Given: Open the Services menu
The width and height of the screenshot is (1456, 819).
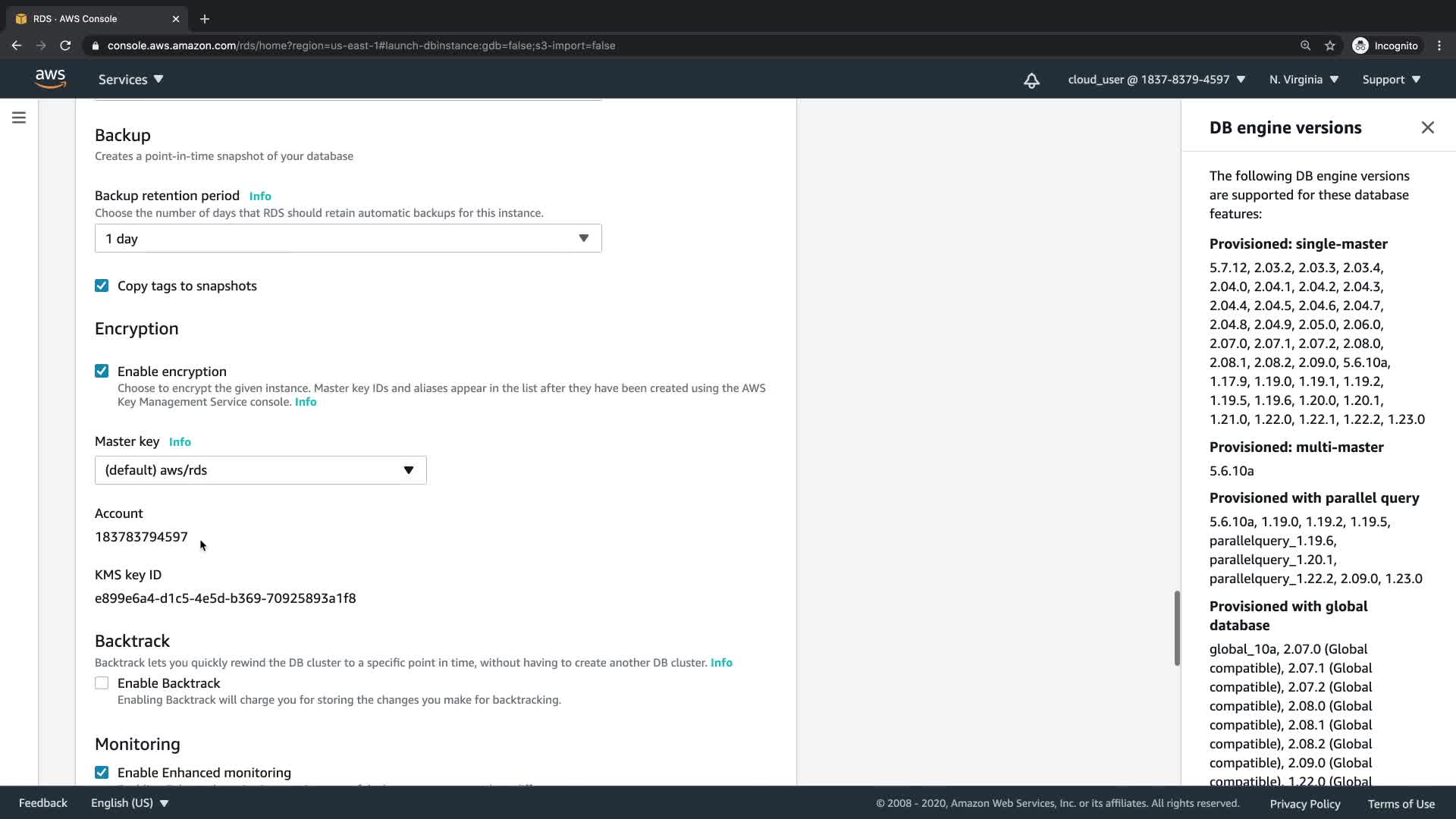Looking at the screenshot, I should (130, 80).
